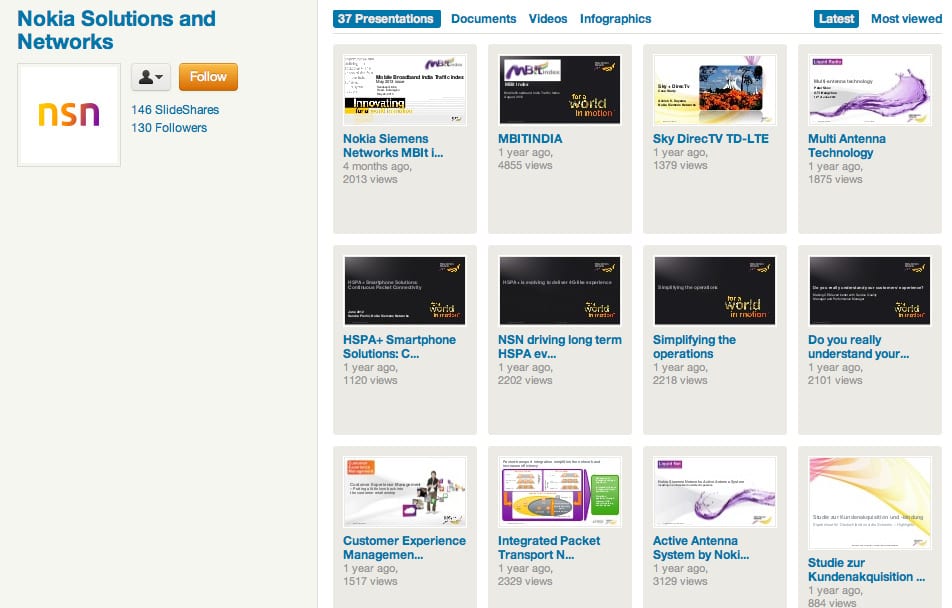The width and height of the screenshot is (952, 608).
Task: Click the HSPA+ Smartphone Solutions title link
Action: tap(400, 347)
